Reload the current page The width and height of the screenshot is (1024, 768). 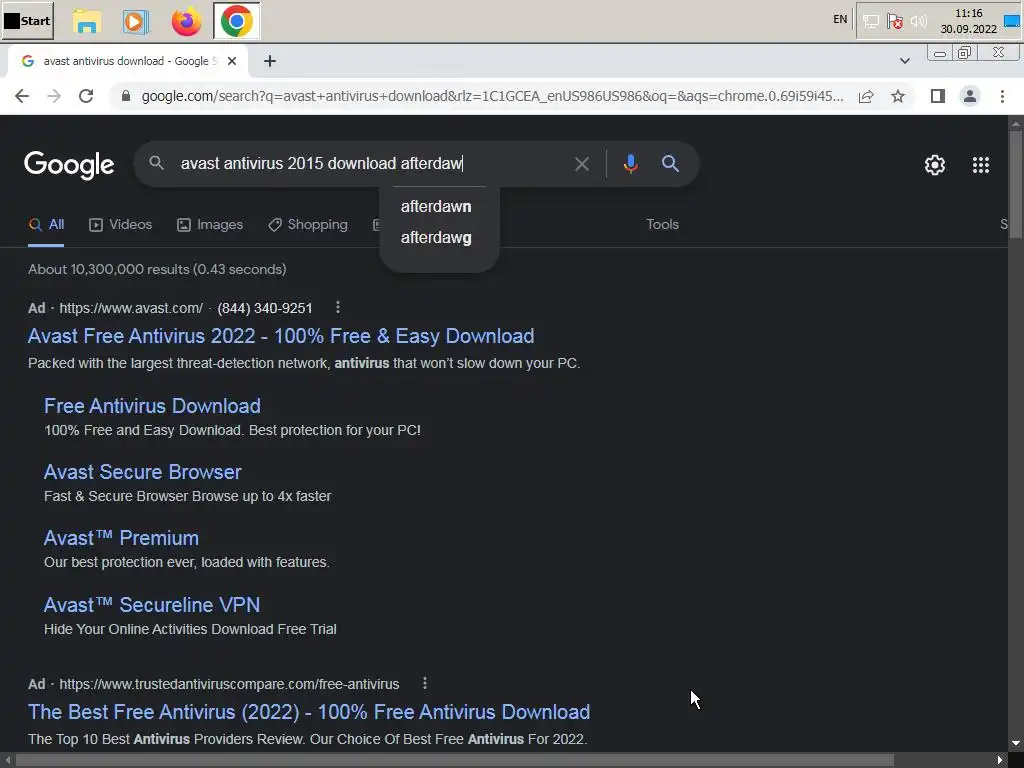click(86, 96)
